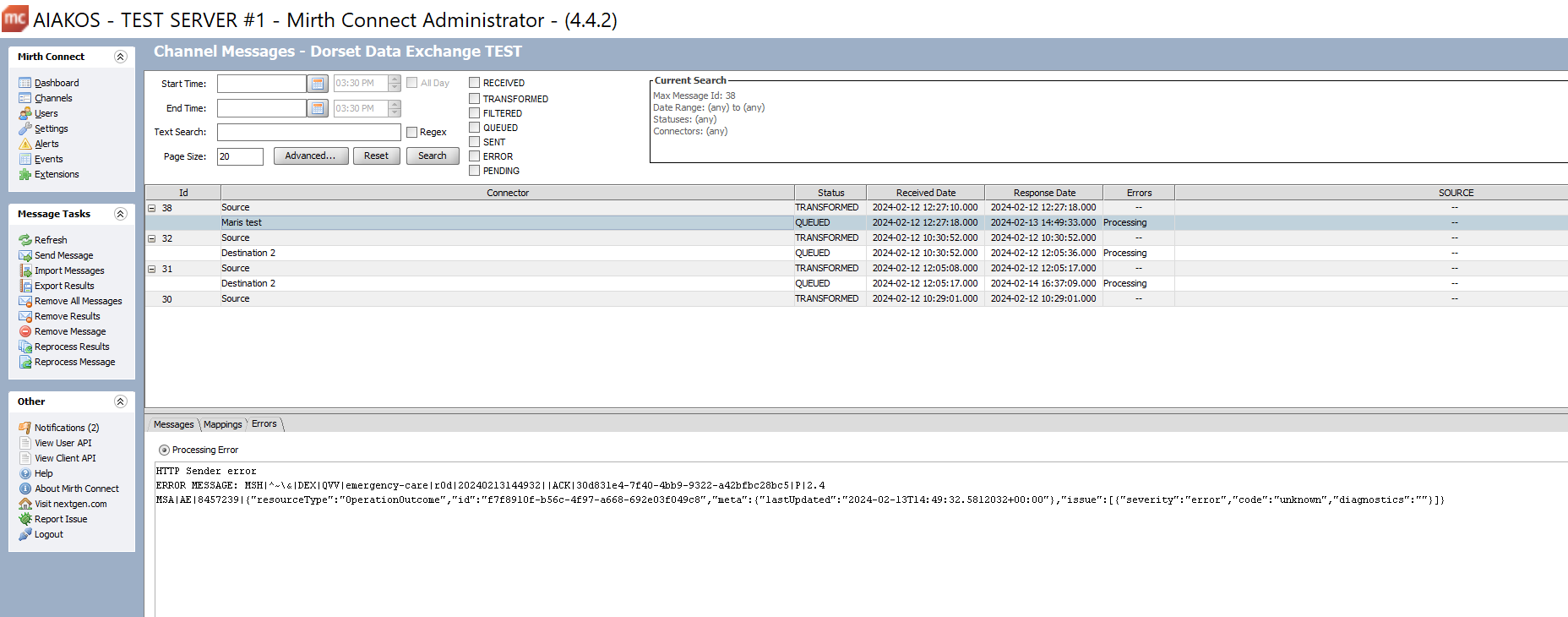The width and height of the screenshot is (1568, 617).
Task: Enable the Regex checkbox
Action: point(412,132)
